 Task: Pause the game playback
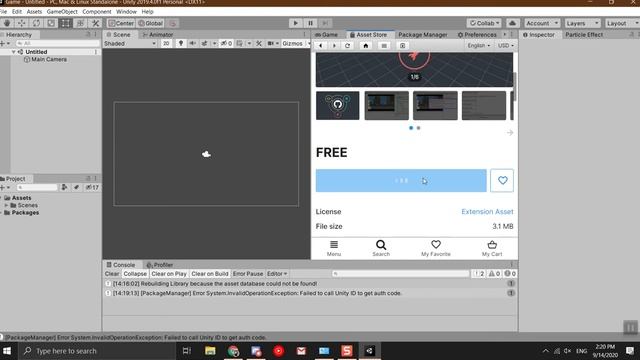coord(310,23)
